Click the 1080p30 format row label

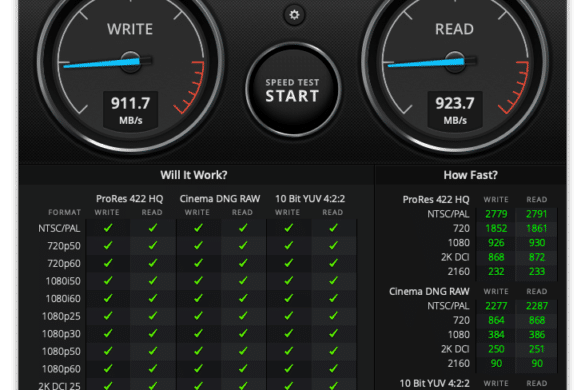61,334
